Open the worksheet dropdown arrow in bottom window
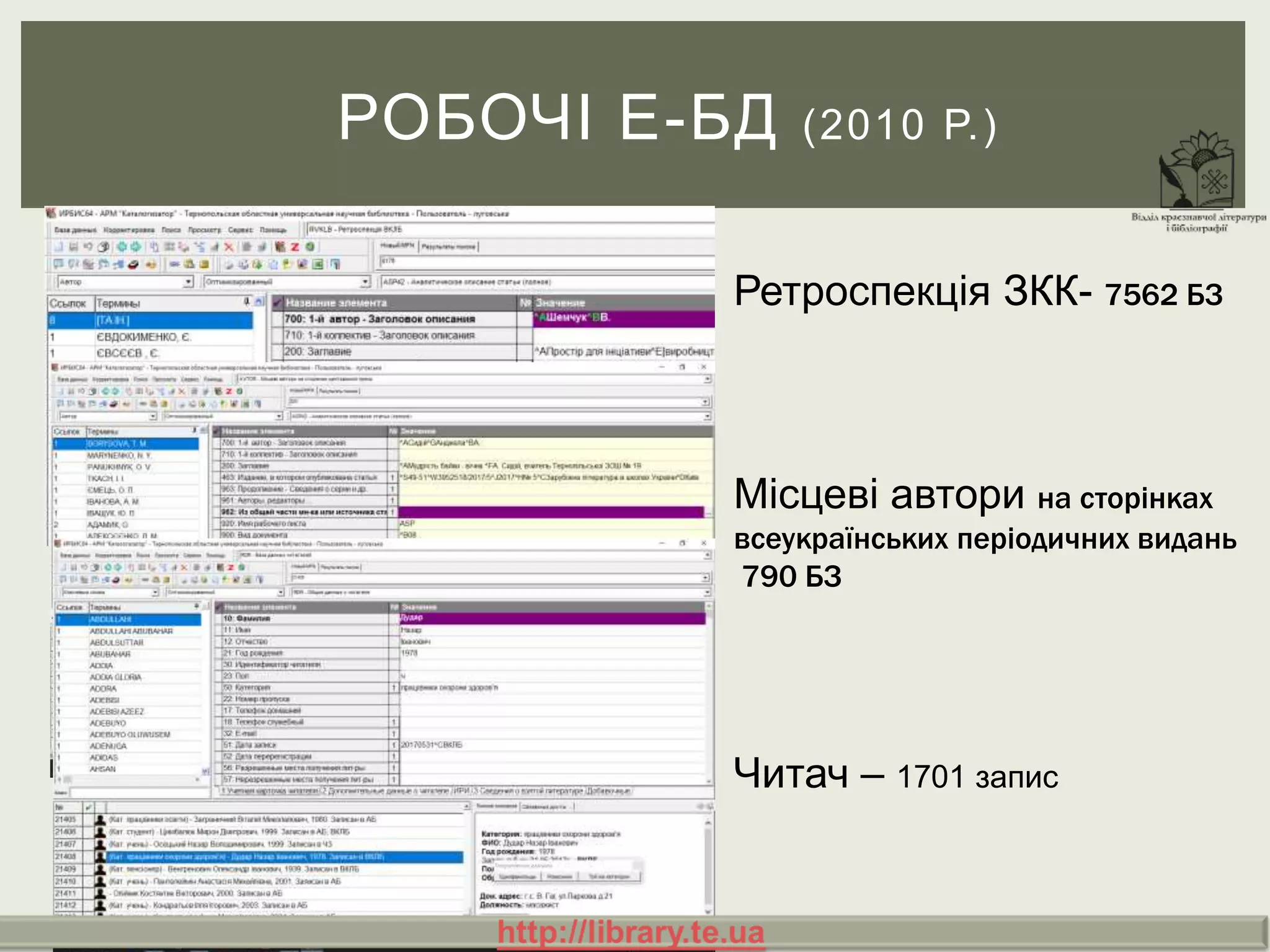The width and height of the screenshot is (1270, 952). coord(708,593)
